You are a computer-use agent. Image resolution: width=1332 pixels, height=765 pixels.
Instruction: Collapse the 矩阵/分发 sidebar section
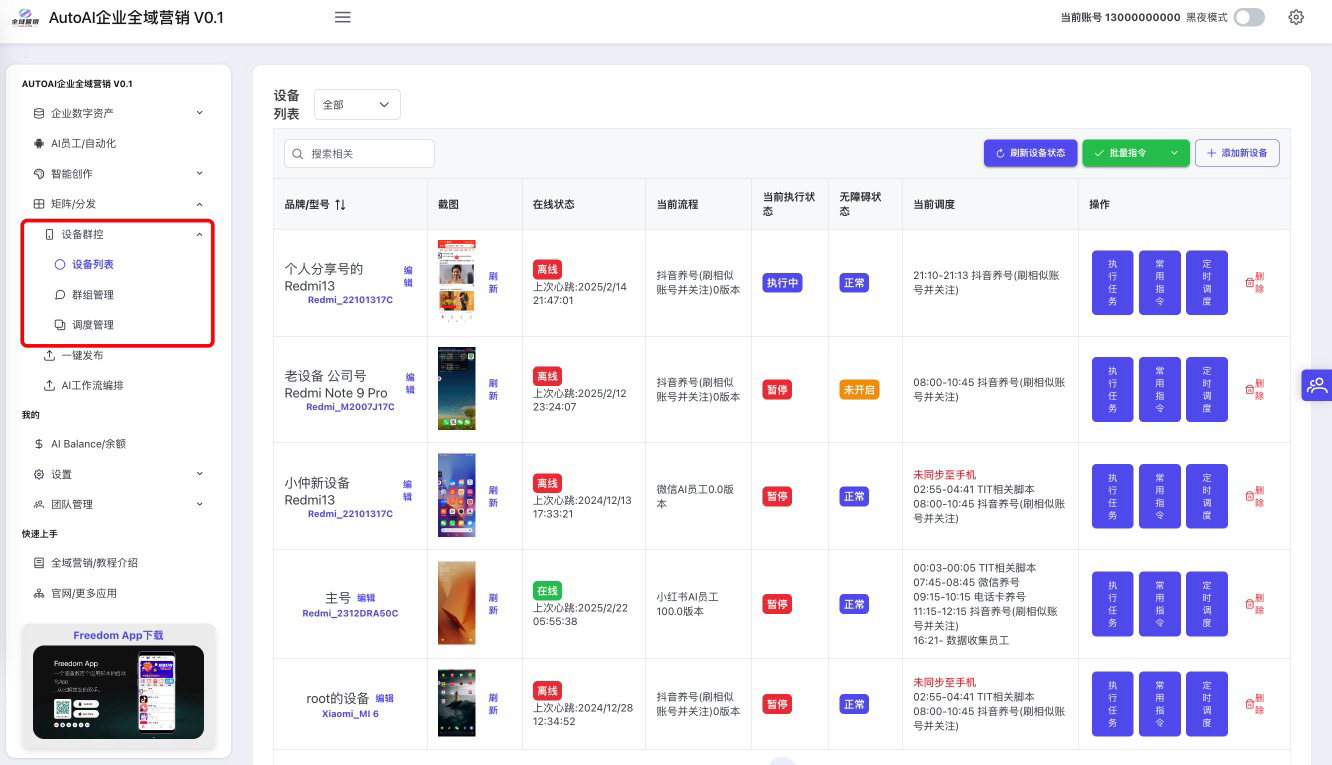click(x=119, y=204)
